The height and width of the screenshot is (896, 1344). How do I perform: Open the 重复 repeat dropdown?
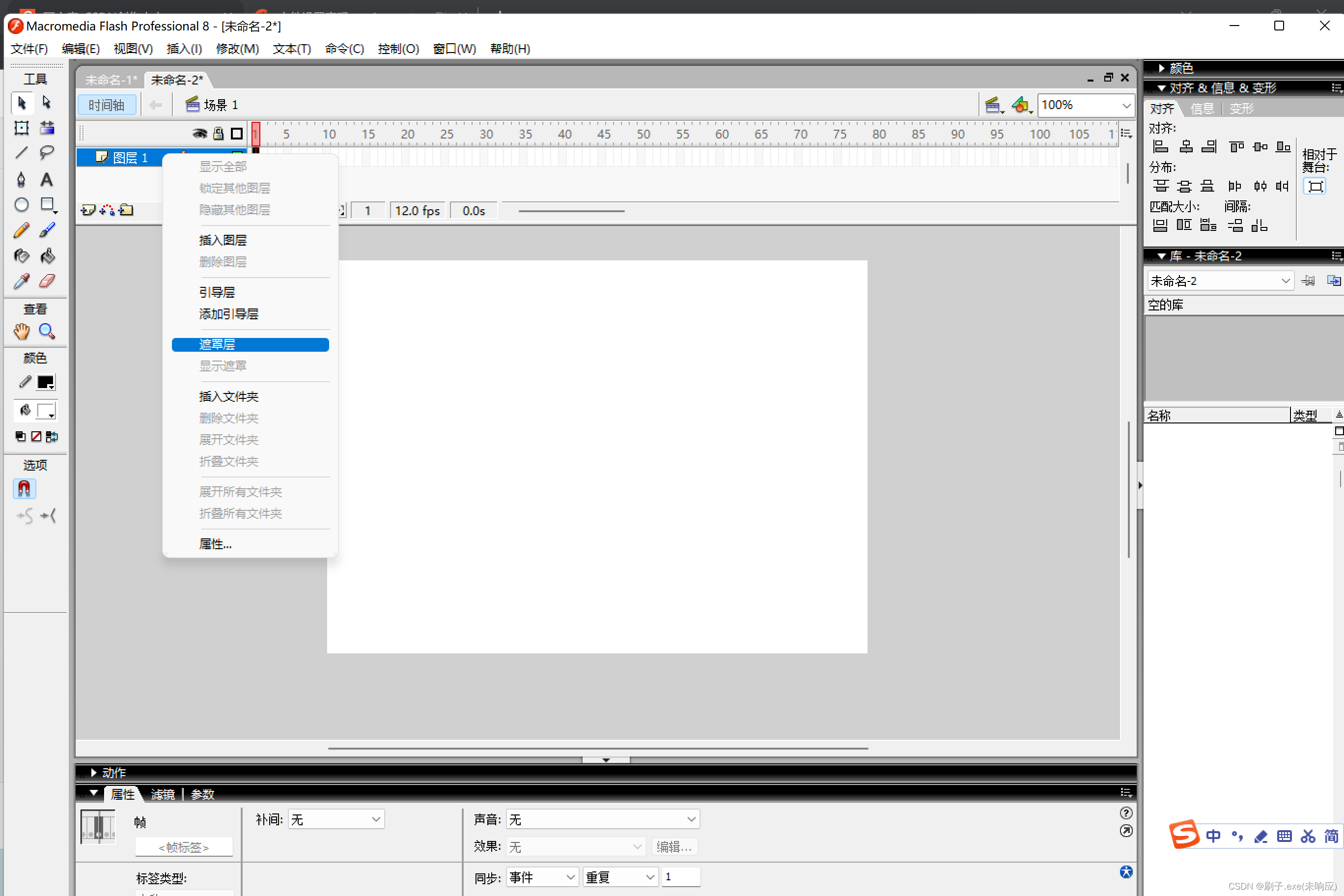(620, 877)
